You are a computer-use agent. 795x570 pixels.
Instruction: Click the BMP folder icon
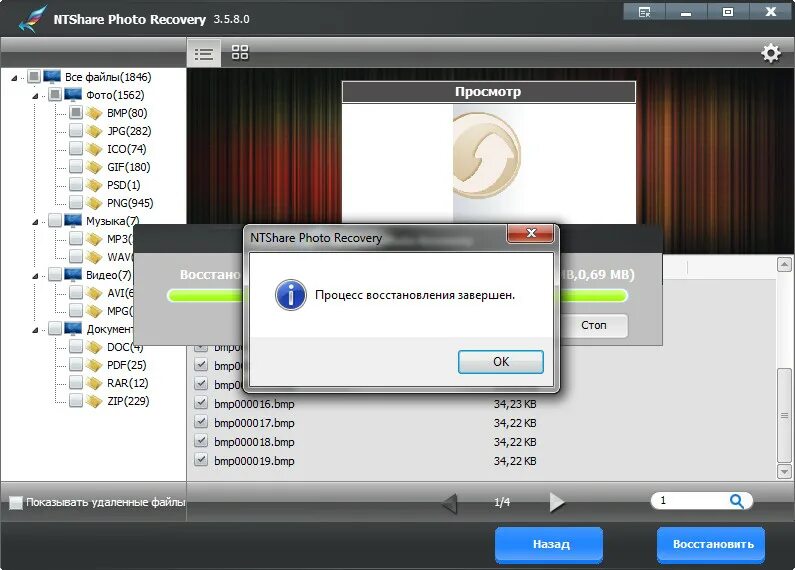click(x=94, y=113)
